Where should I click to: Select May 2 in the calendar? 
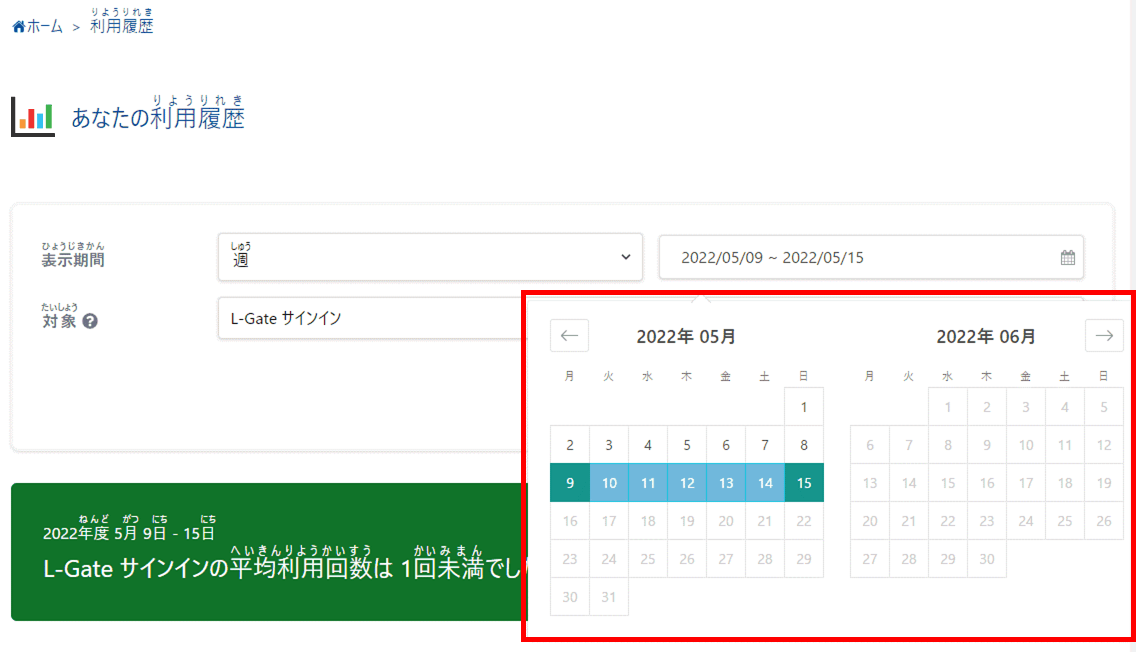(x=570, y=445)
